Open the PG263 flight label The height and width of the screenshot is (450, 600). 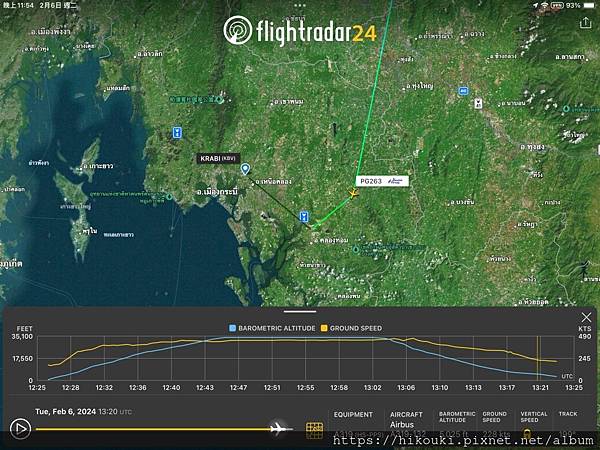pos(382,181)
